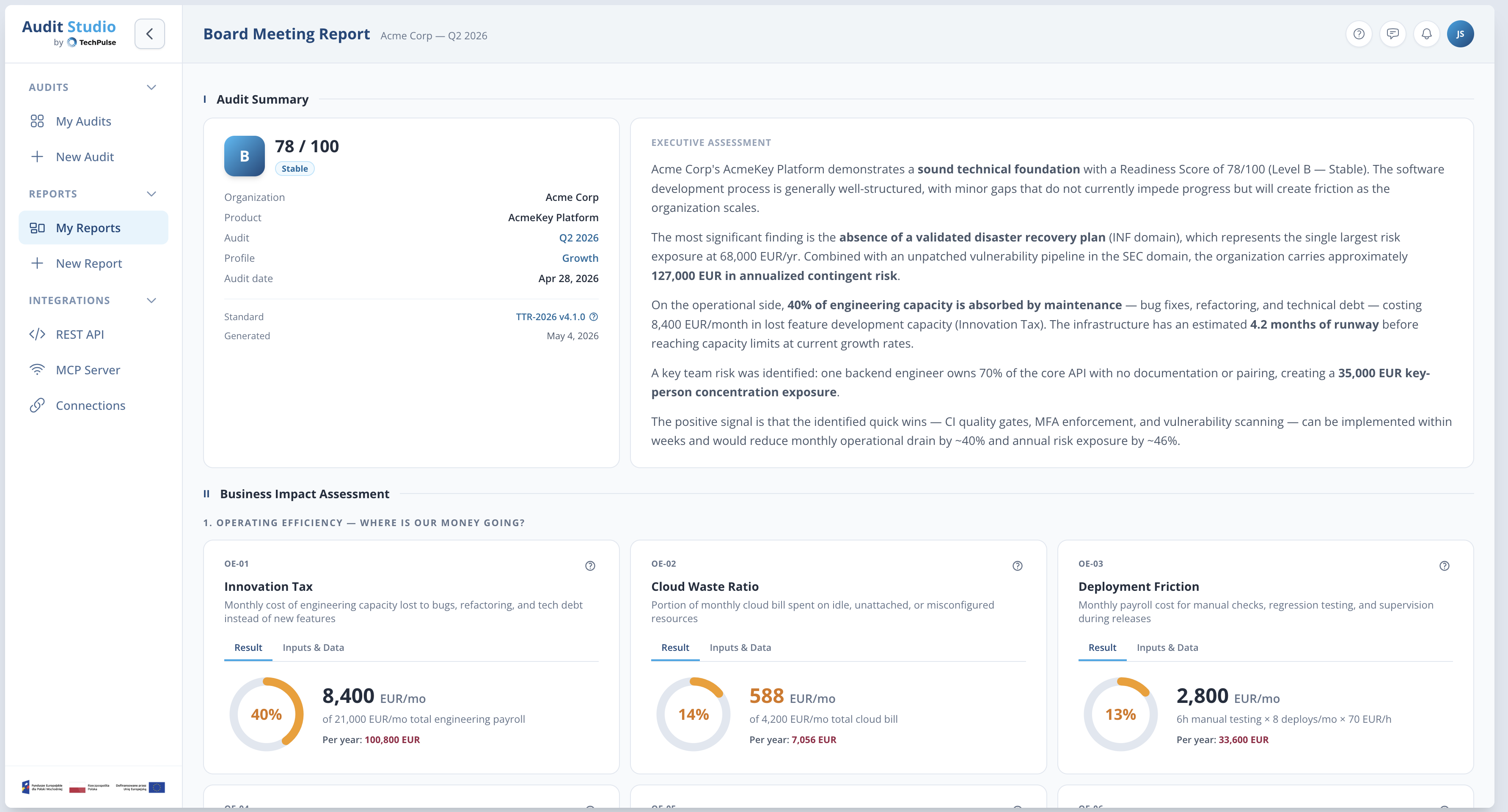The height and width of the screenshot is (812, 1508).
Task: Collapse the Integrations section
Action: click(x=151, y=300)
